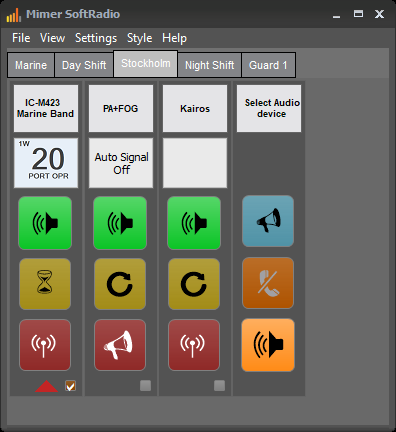
Task: Click the IC-M423 Marine Band header button
Action: [x=46, y=108]
